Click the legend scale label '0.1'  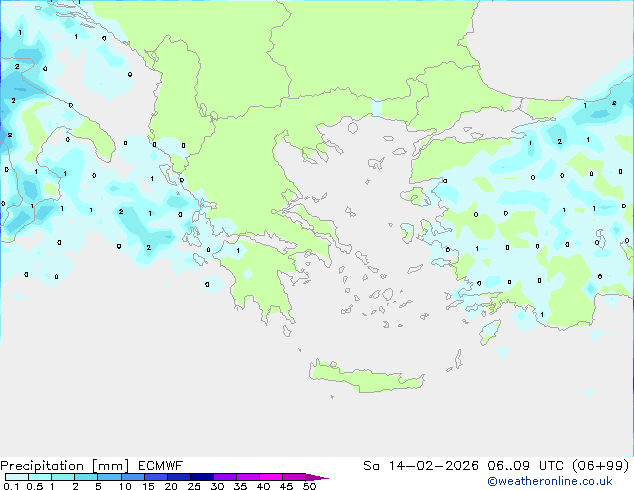11,486
